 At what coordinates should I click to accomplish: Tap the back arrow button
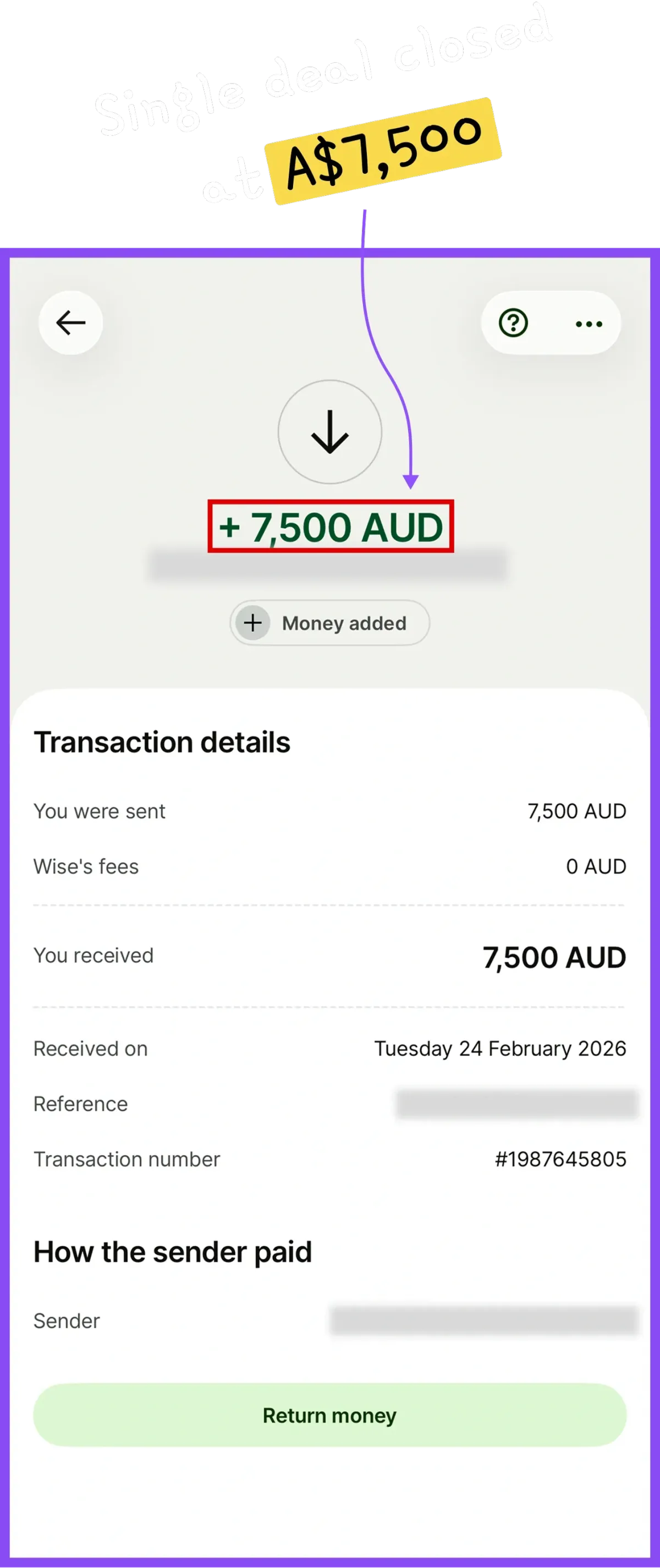[x=70, y=322]
